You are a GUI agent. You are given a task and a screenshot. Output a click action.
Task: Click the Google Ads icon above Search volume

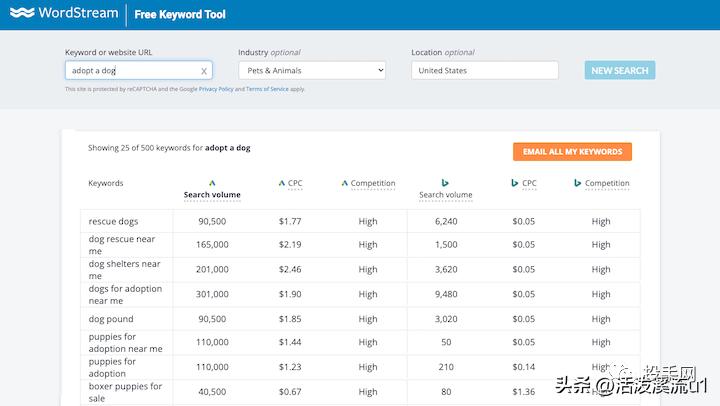[212, 183]
